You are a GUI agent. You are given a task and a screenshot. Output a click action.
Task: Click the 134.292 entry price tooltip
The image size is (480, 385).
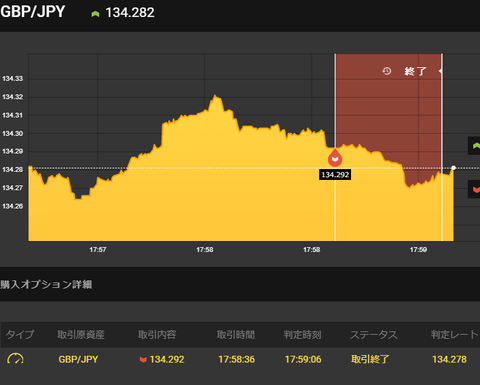click(335, 175)
